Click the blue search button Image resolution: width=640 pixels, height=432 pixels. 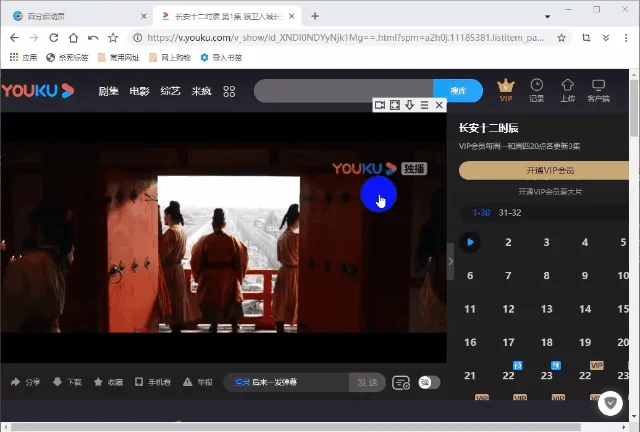(x=458, y=91)
